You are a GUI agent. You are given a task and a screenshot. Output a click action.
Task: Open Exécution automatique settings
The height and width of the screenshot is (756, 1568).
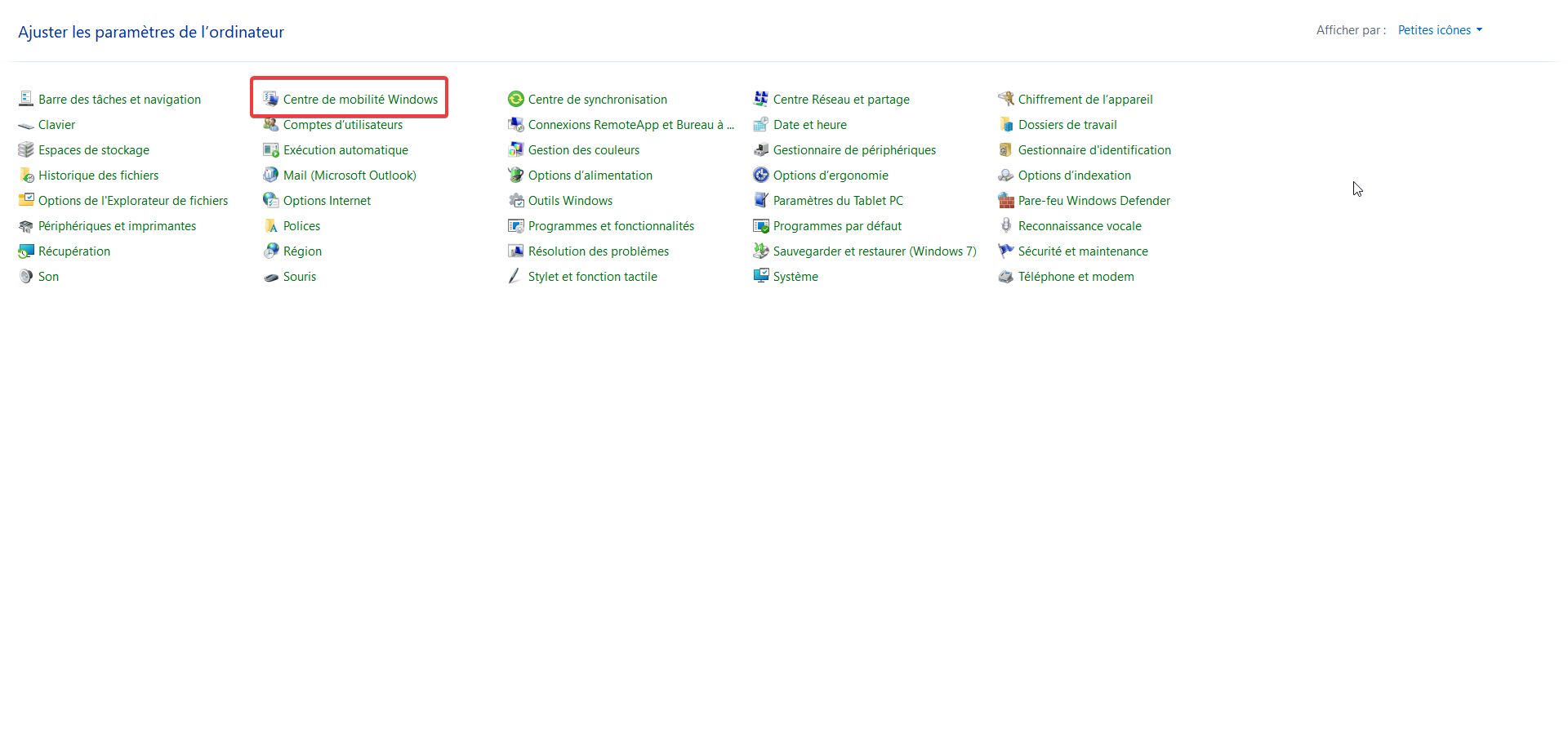[345, 150]
